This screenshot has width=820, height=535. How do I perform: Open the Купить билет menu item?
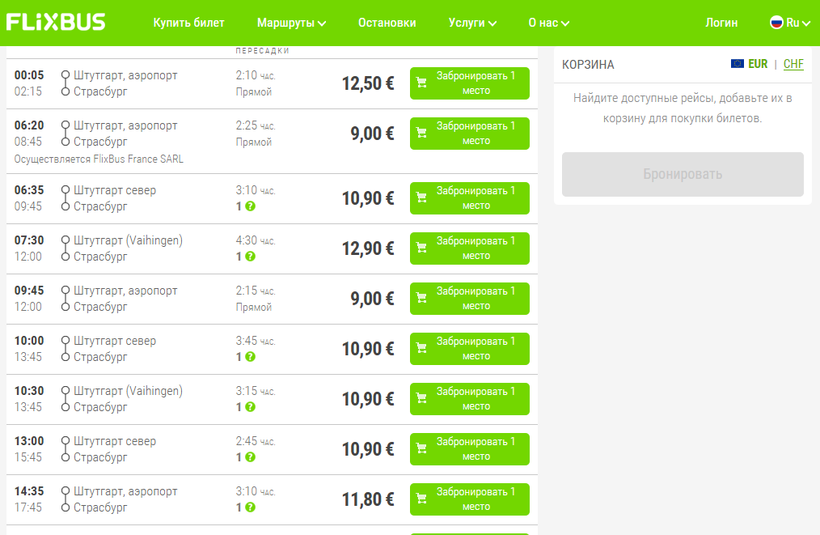[189, 22]
